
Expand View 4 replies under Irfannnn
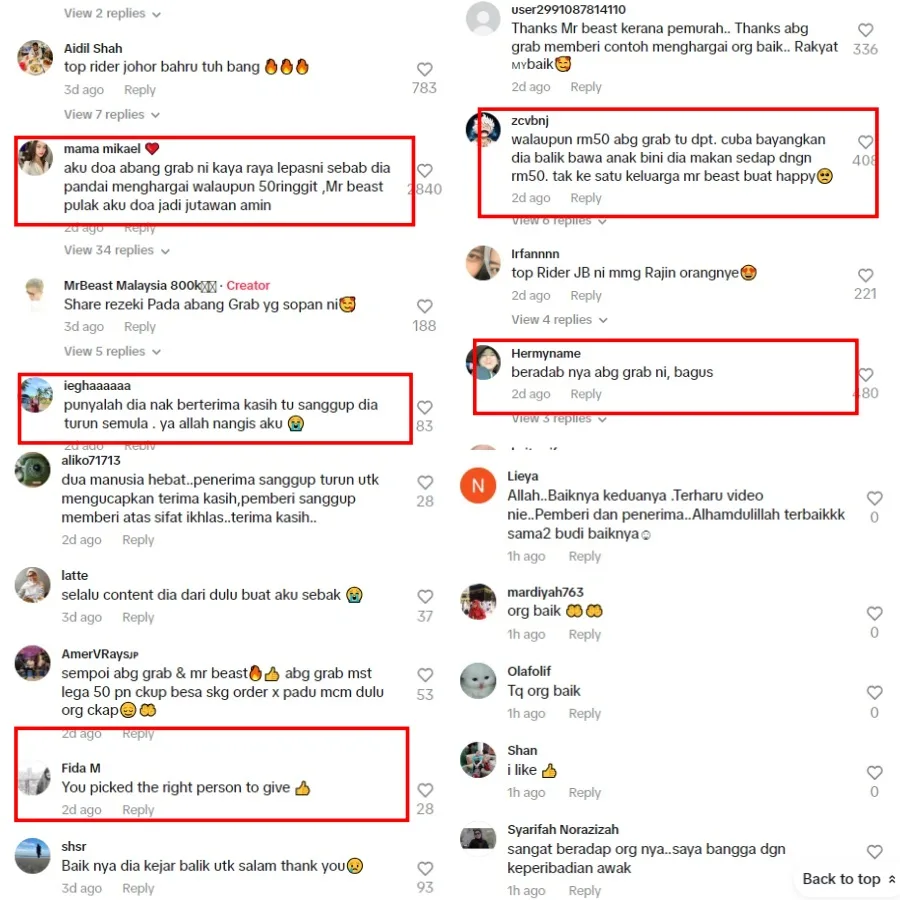(559, 320)
